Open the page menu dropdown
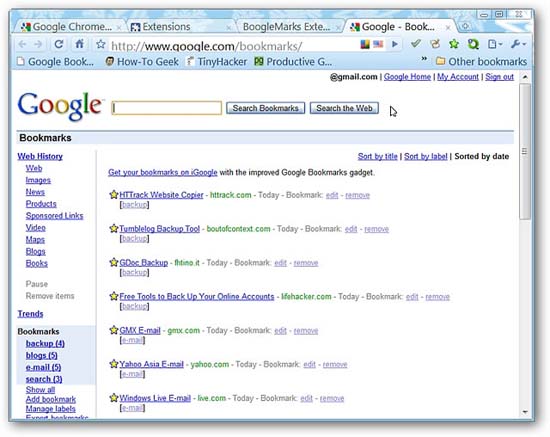550x437 pixels. tap(495, 44)
